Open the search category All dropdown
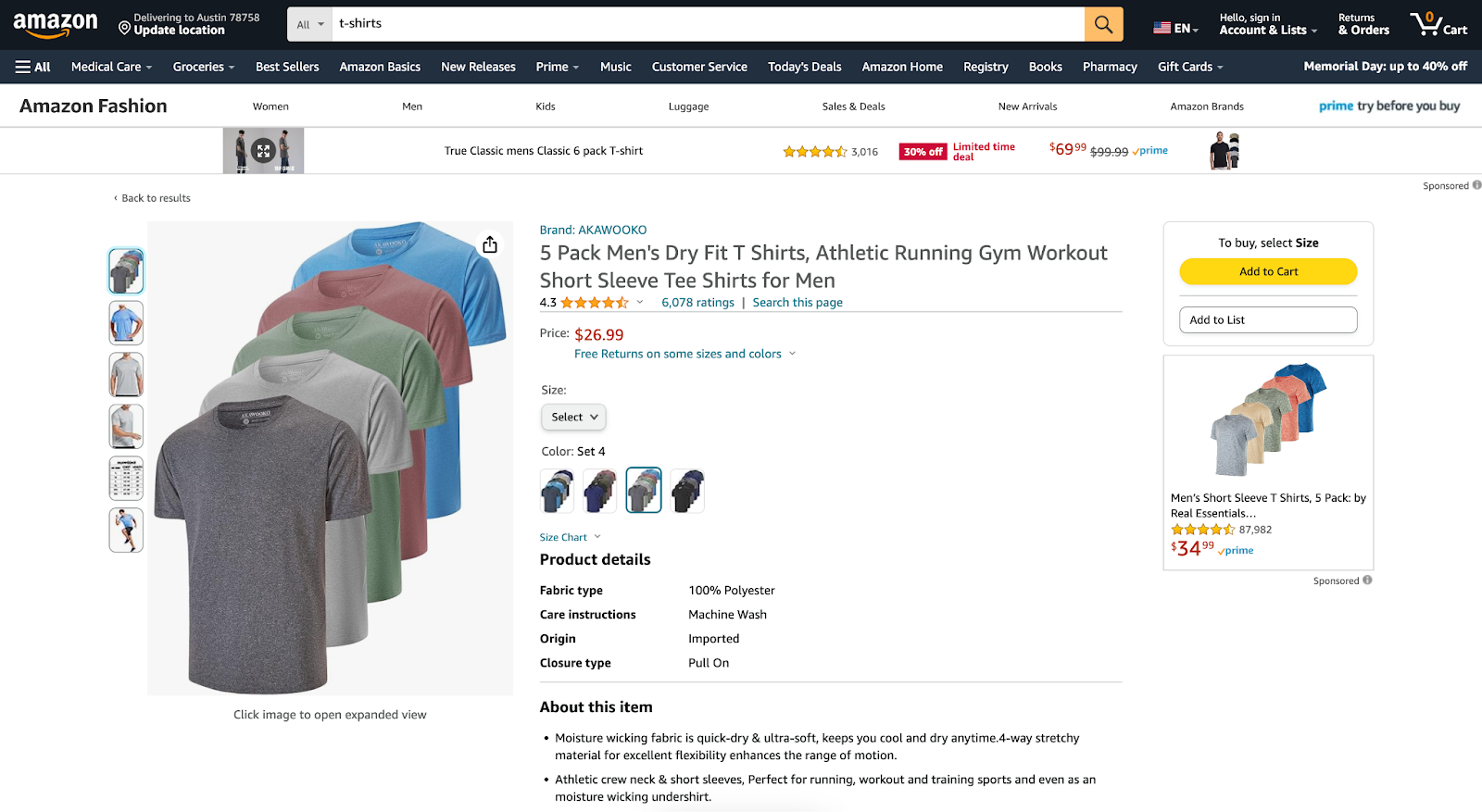Screen dimensions: 1482x812 [310, 24]
